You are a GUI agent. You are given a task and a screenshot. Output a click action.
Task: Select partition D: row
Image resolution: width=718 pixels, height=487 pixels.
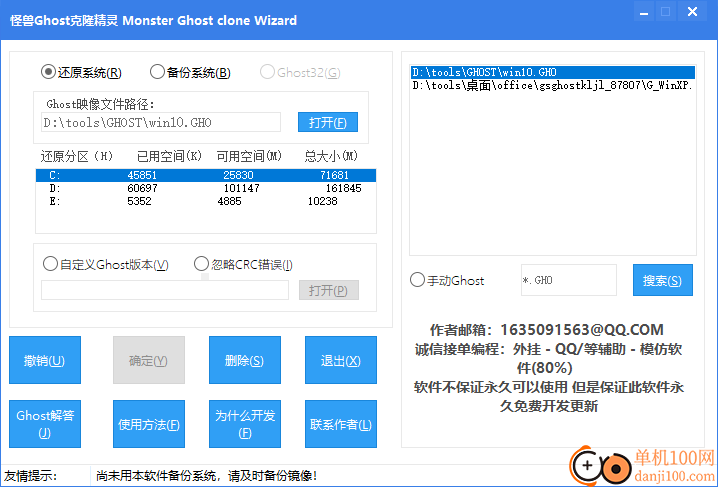click(x=206, y=188)
